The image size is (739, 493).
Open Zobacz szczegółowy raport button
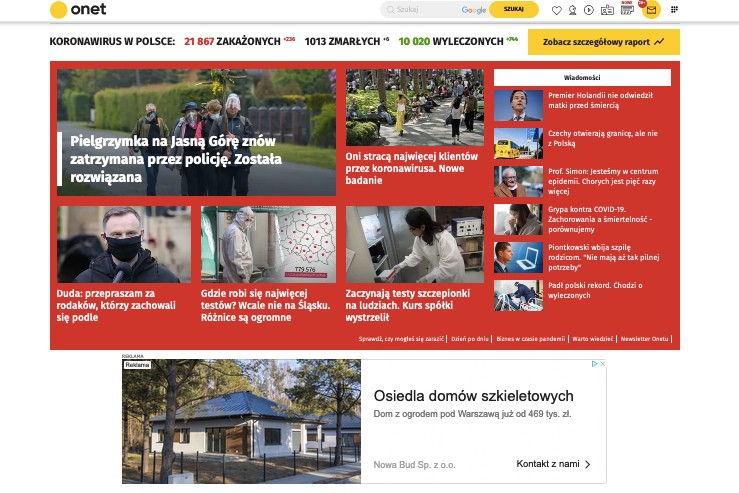pos(603,42)
